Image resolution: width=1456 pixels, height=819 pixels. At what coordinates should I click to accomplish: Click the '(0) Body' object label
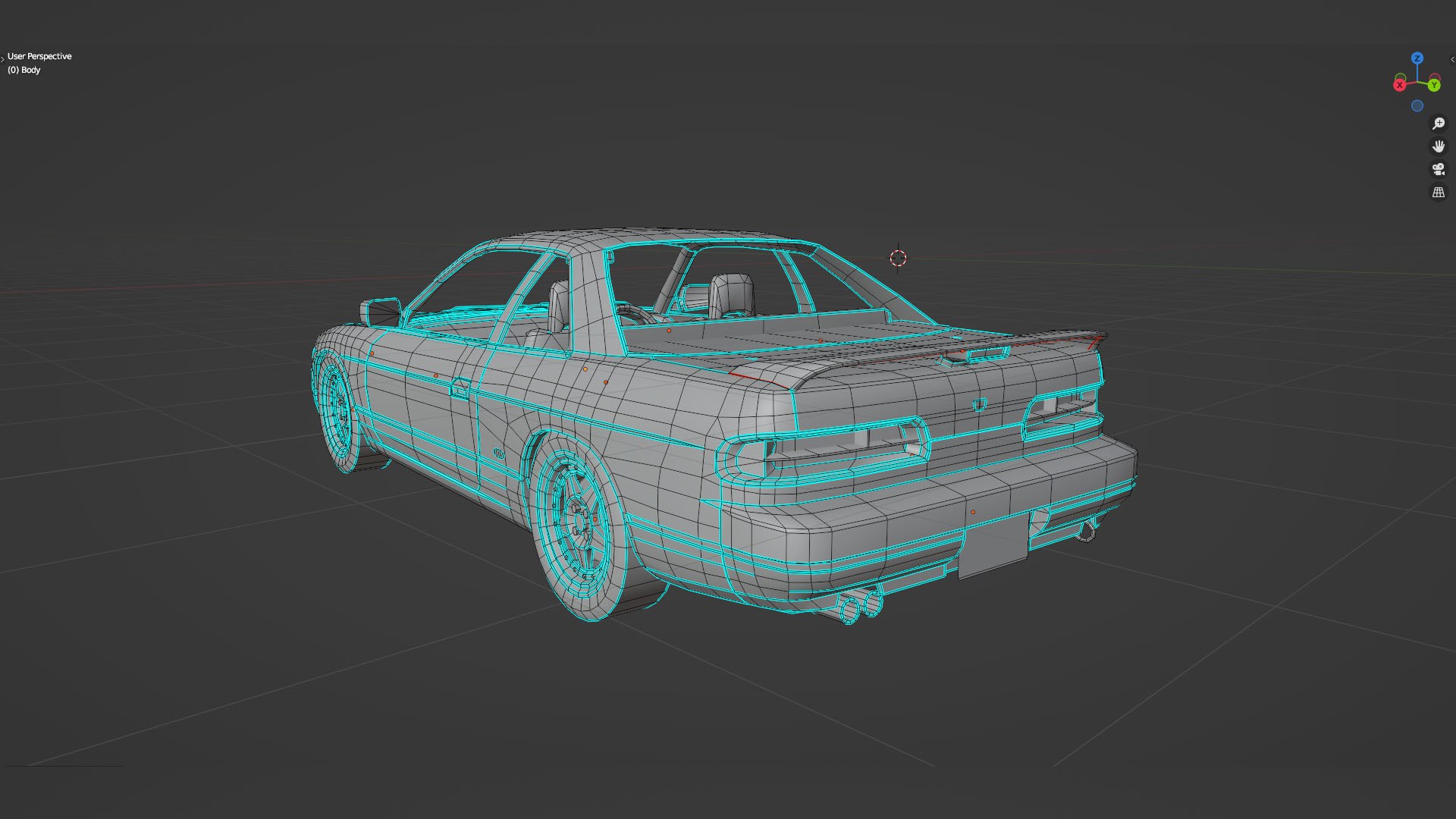point(24,70)
